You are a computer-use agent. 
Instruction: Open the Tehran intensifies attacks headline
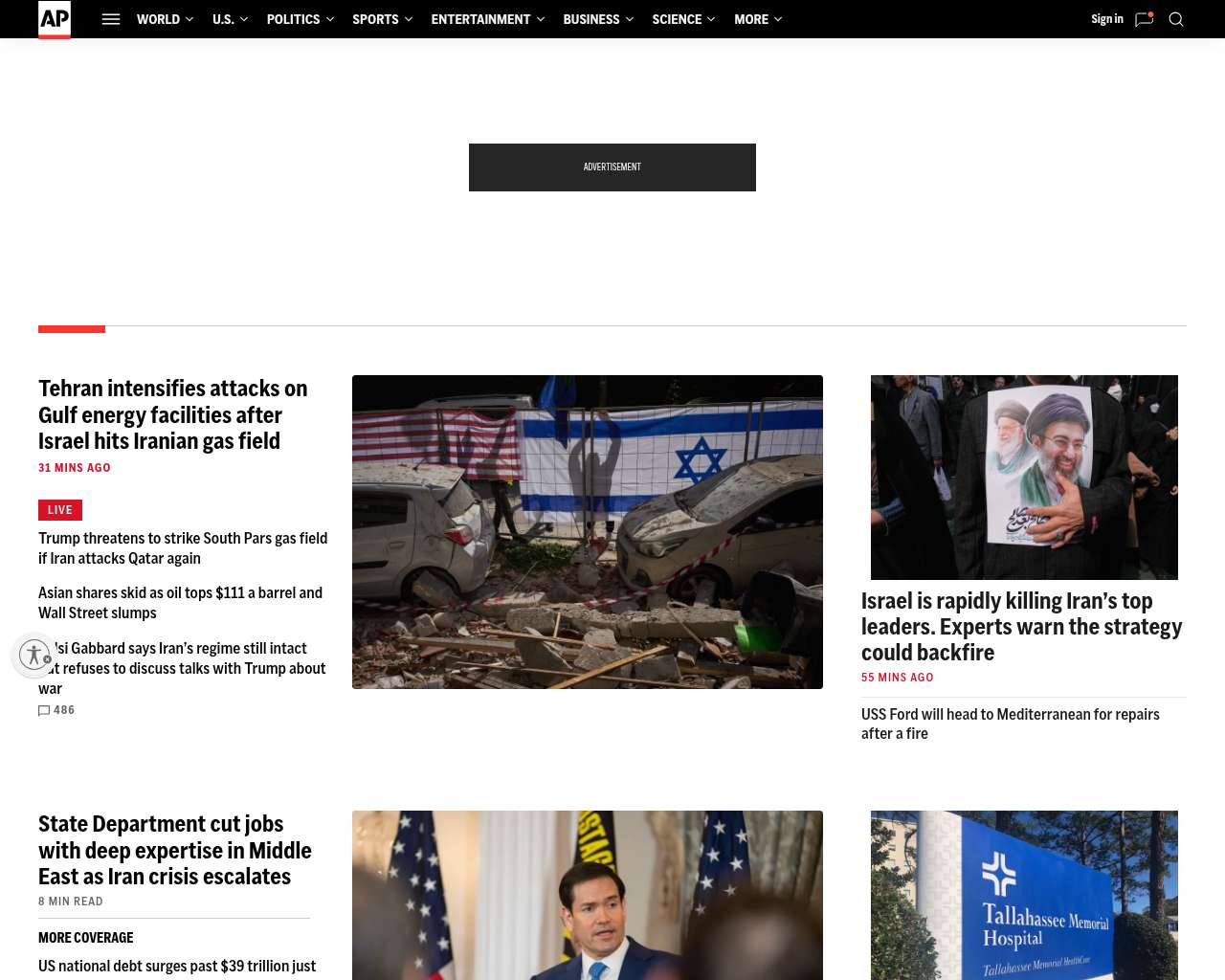[173, 414]
